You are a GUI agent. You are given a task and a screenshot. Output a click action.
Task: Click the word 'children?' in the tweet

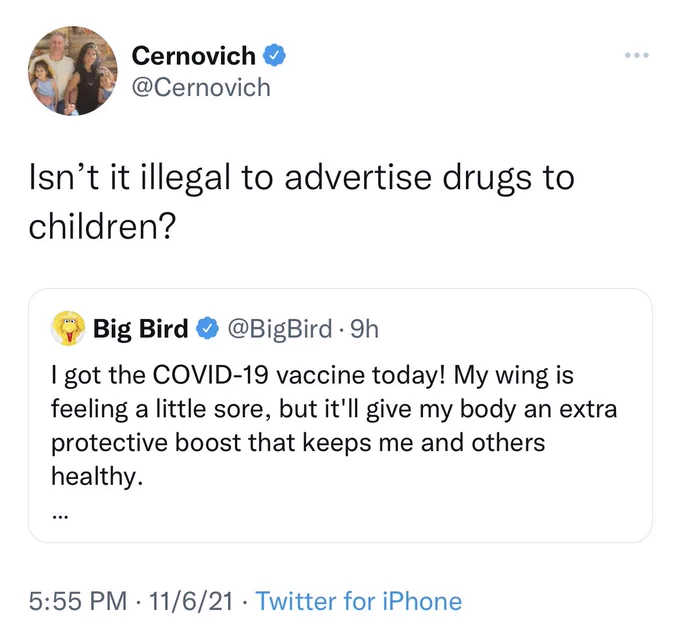102,226
